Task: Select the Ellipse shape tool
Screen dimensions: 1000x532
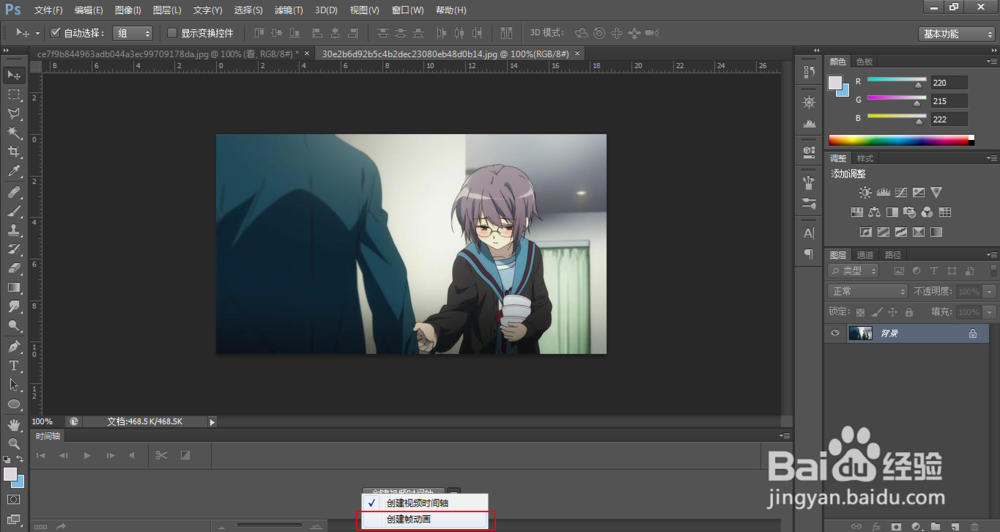Action: 13,404
